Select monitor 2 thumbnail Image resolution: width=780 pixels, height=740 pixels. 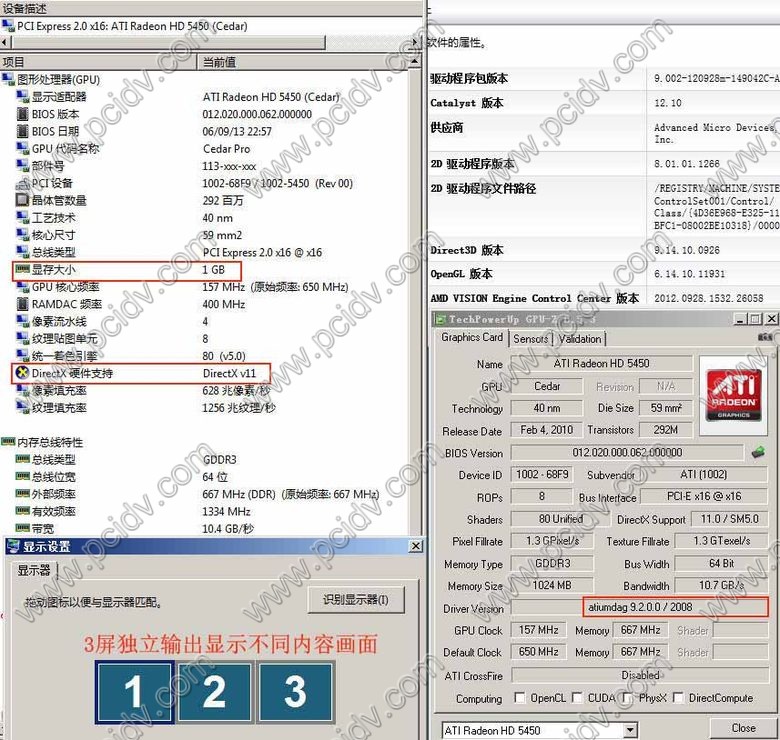pyautogui.click(x=214, y=692)
